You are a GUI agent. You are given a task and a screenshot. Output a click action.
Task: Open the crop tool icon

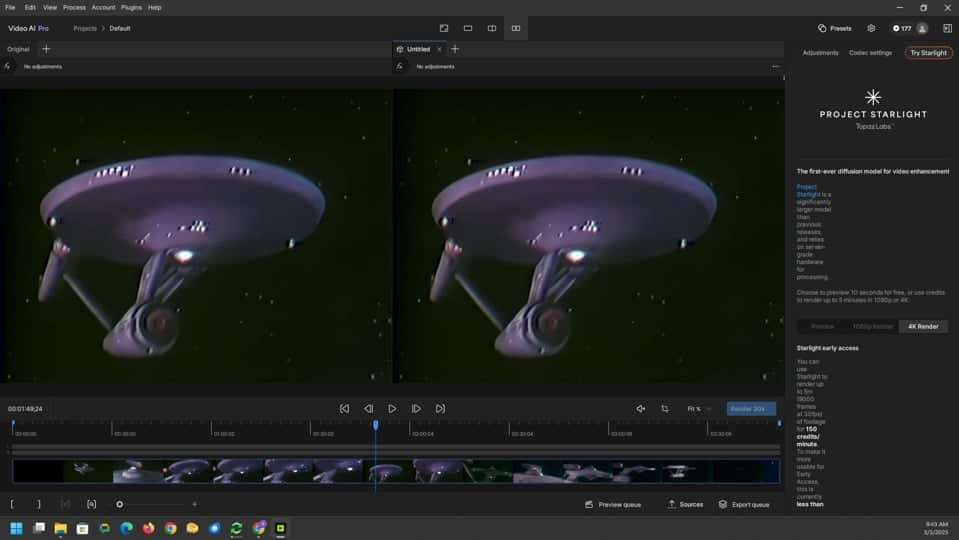(x=665, y=409)
